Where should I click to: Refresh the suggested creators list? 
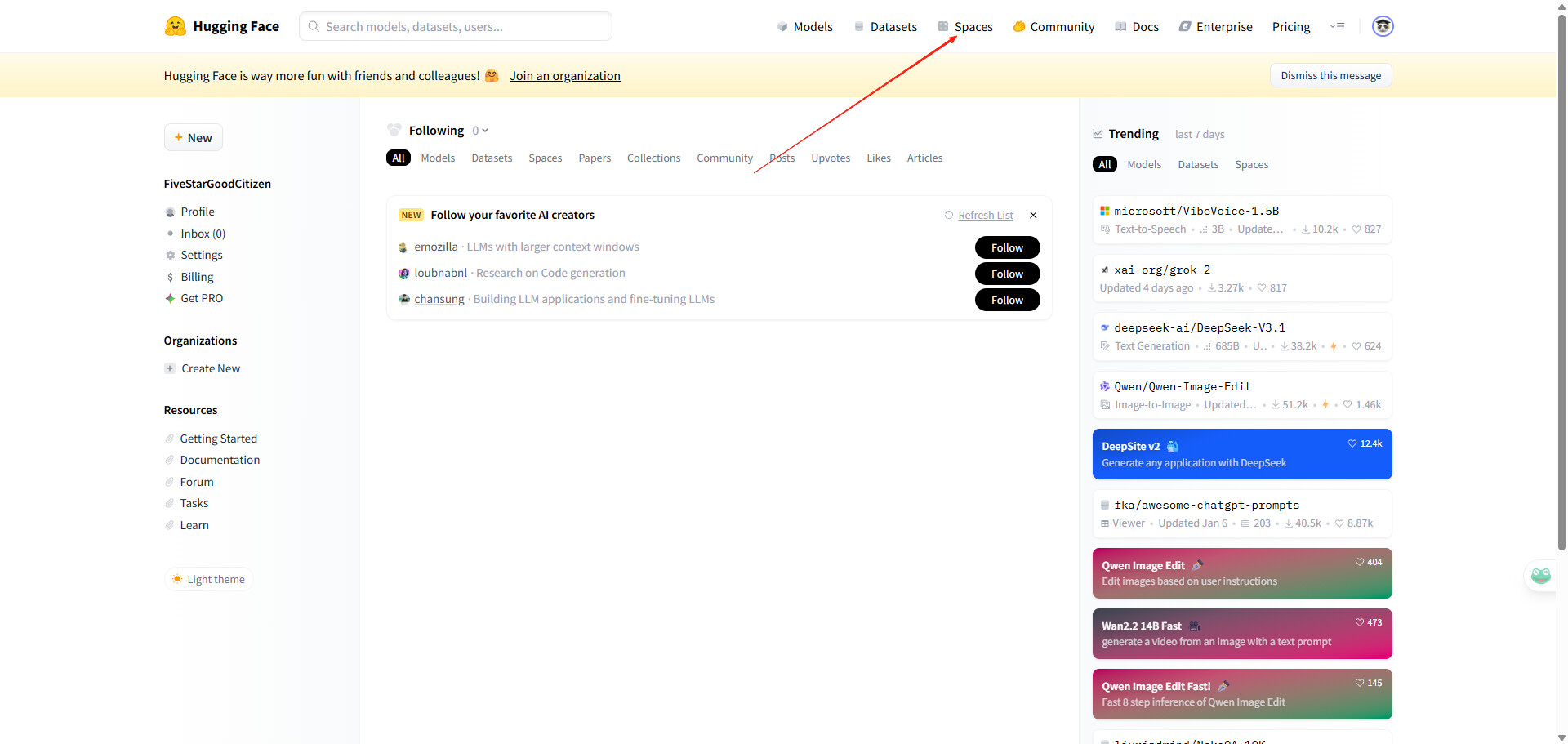(x=978, y=215)
